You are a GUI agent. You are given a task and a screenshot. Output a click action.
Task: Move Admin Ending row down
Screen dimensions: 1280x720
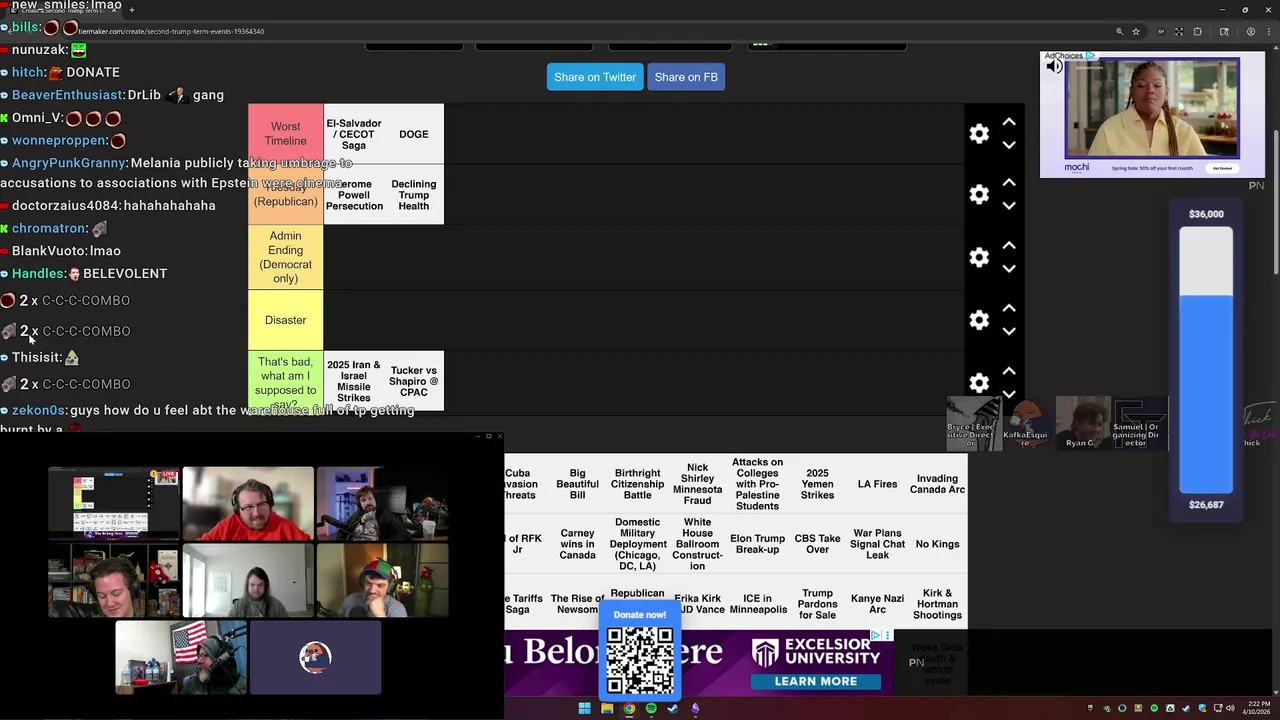(x=1009, y=268)
